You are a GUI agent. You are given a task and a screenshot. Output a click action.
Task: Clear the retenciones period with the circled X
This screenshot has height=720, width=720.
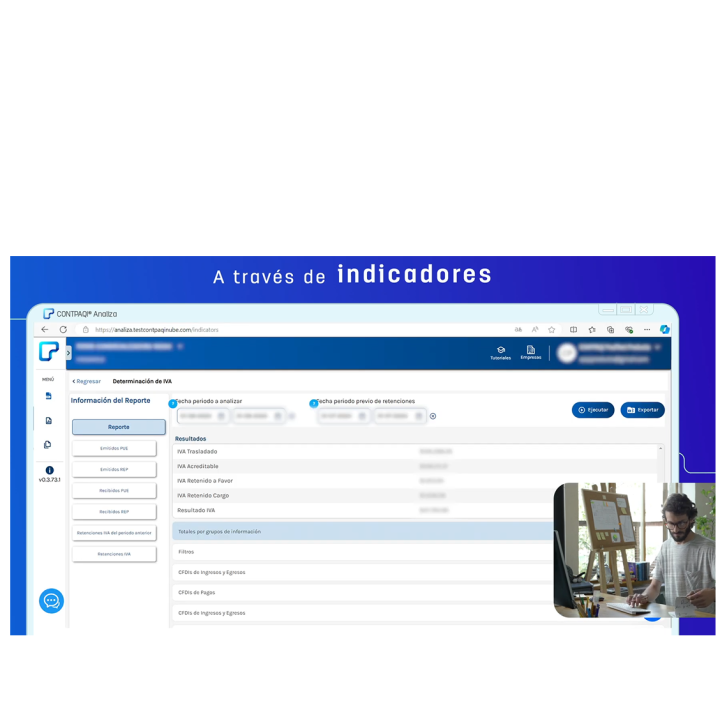[x=433, y=416]
